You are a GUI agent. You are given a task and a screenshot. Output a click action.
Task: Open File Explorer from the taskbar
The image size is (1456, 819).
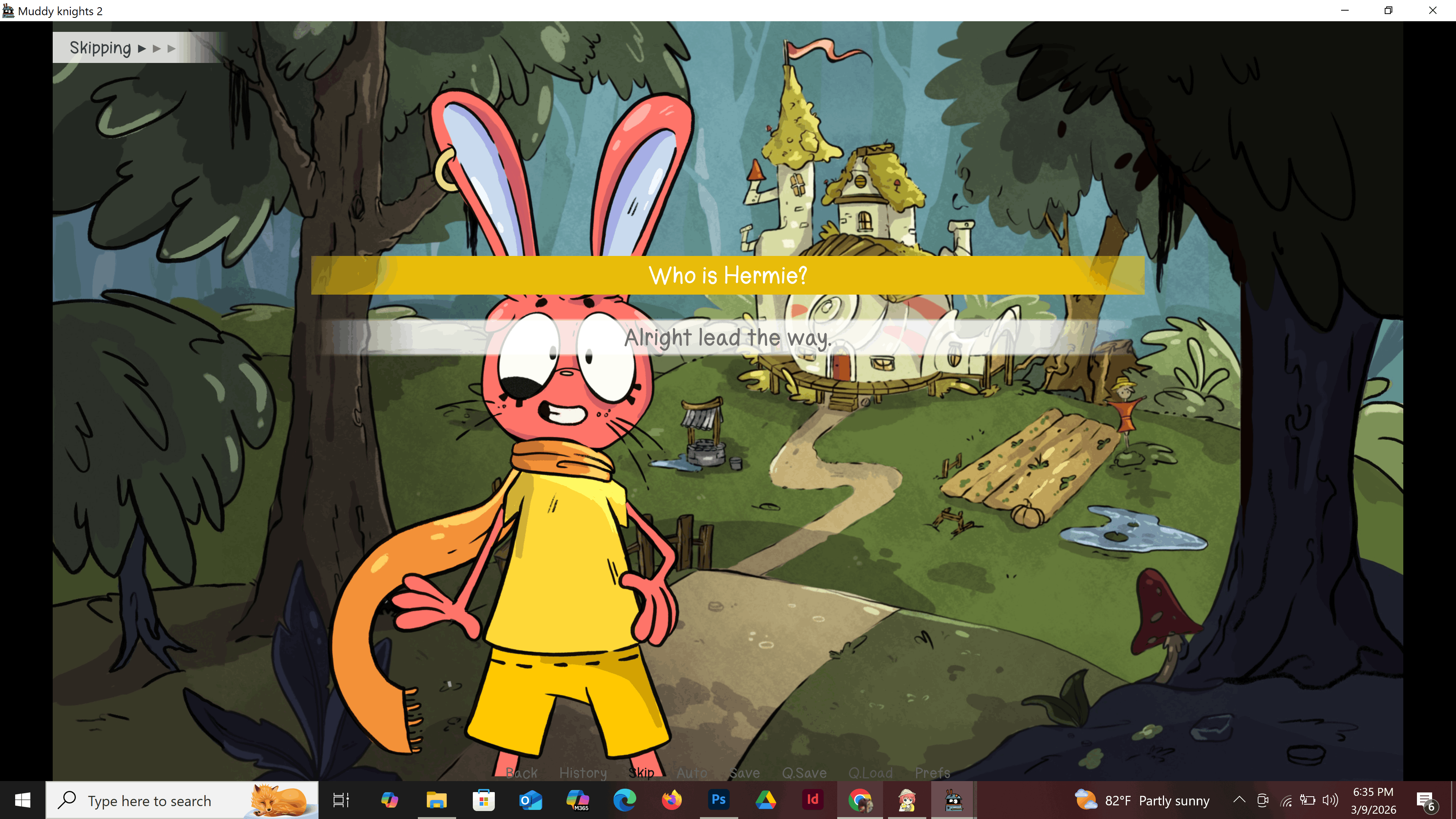coord(436,800)
